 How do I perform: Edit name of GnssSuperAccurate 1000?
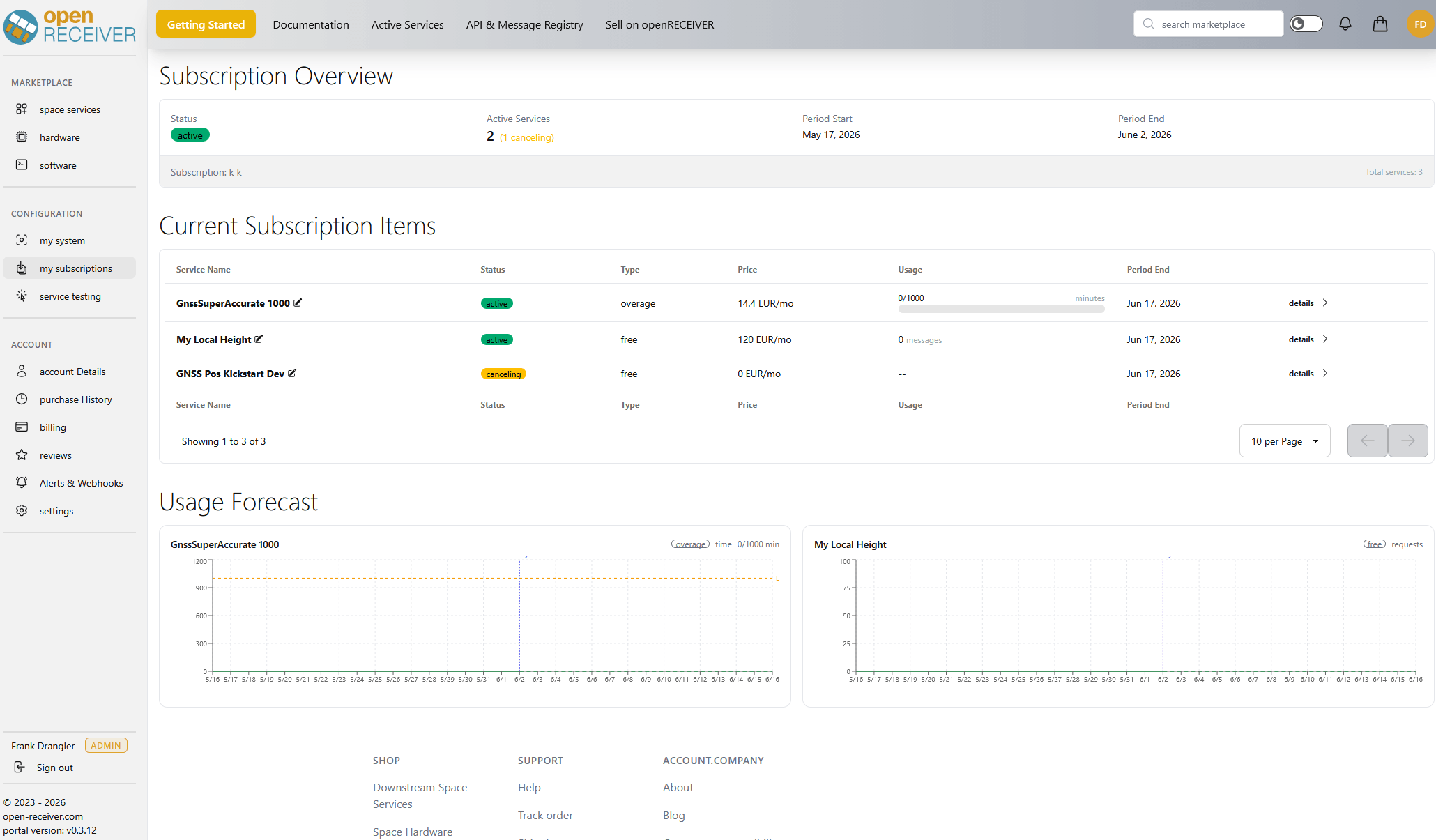(298, 303)
